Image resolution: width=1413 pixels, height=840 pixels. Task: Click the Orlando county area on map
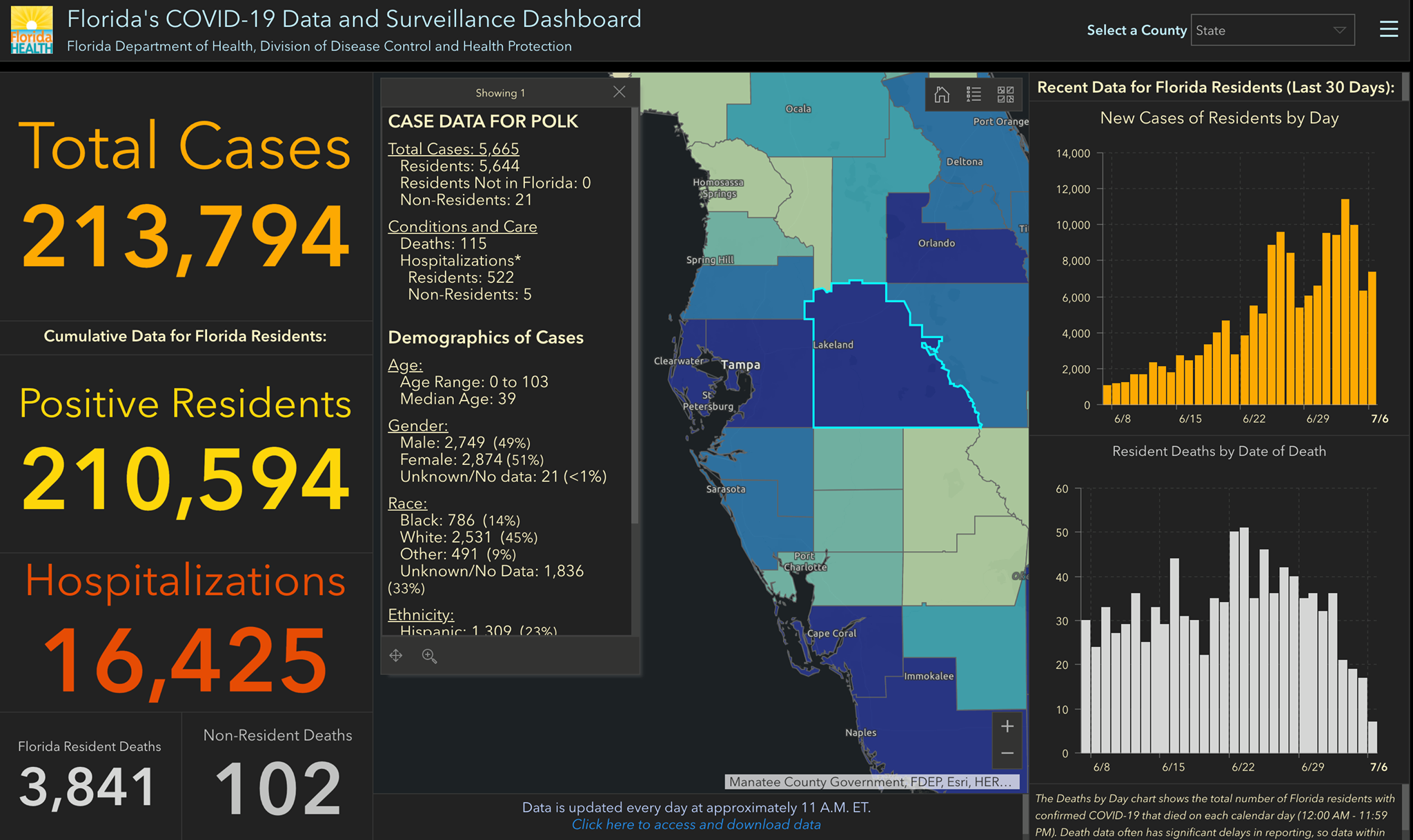tap(952, 241)
